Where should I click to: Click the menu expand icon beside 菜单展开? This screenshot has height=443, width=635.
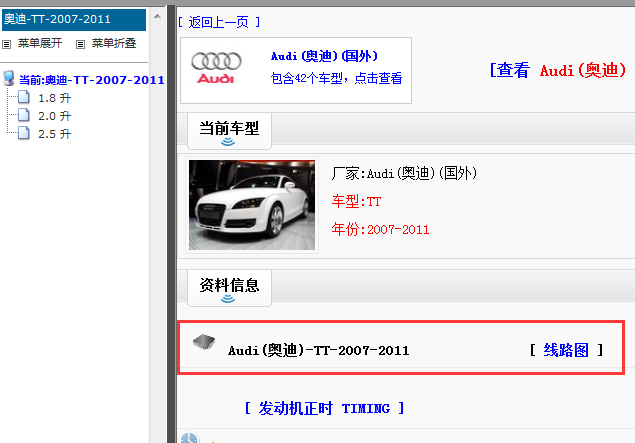click(6, 44)
